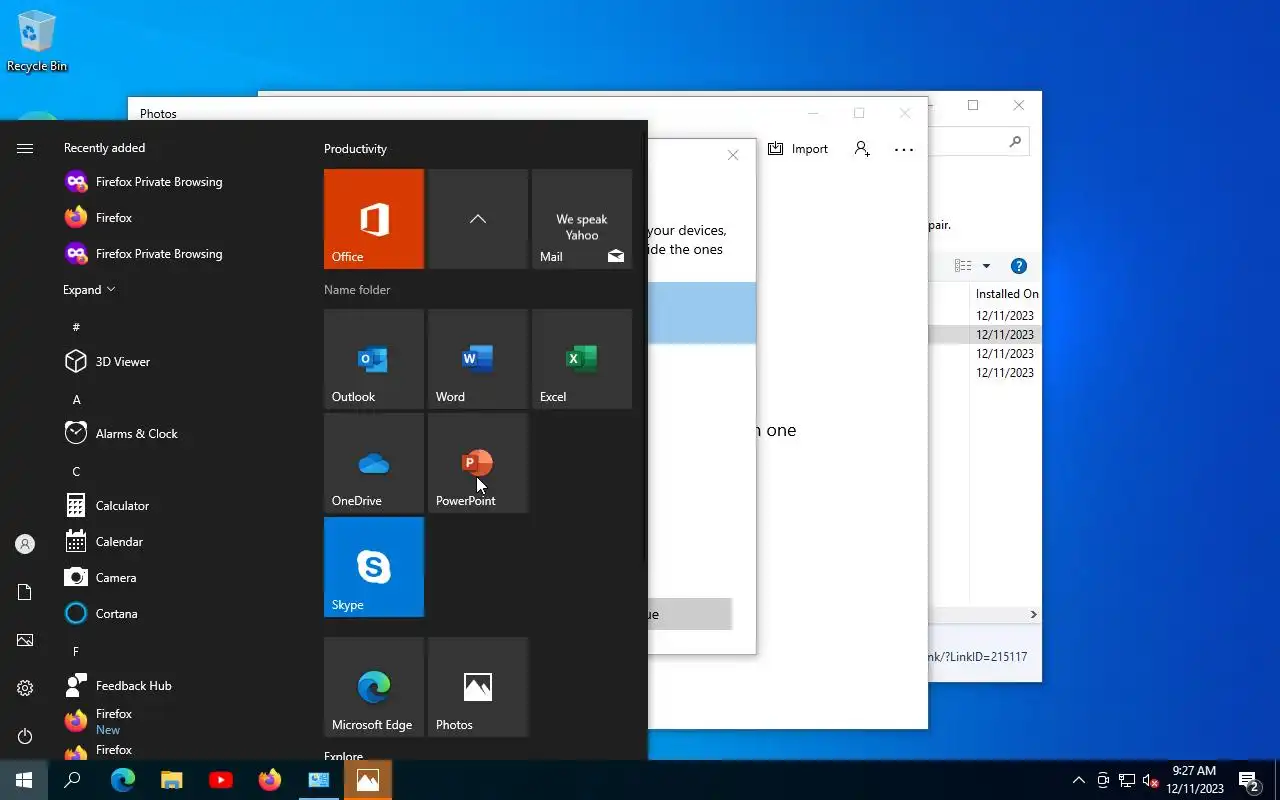This screenshot has height=800, width=1280.
Task: Open the Photos tile
Action: click(x=478, y=687)
